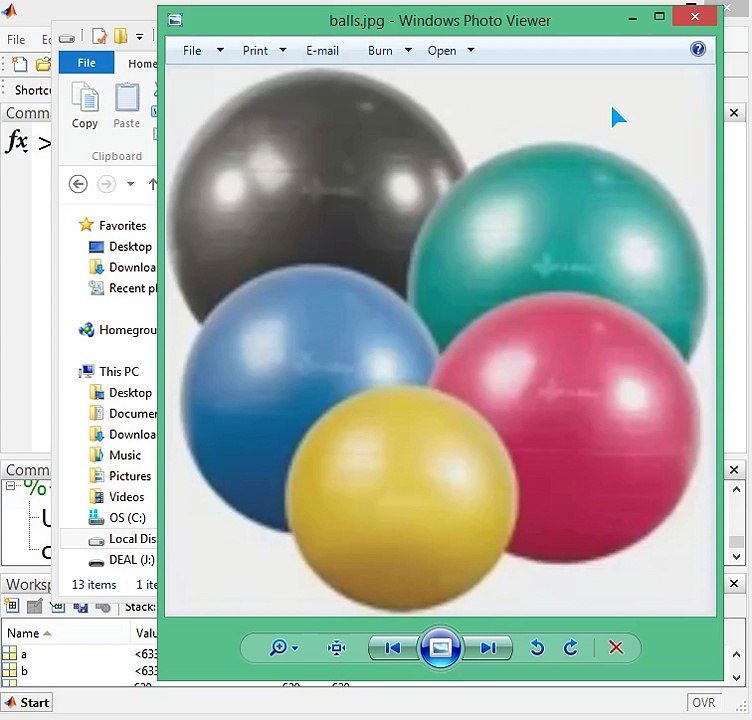Delete the photo with red X
This screenshot has height=720, width=752.
tap(616, 648)
